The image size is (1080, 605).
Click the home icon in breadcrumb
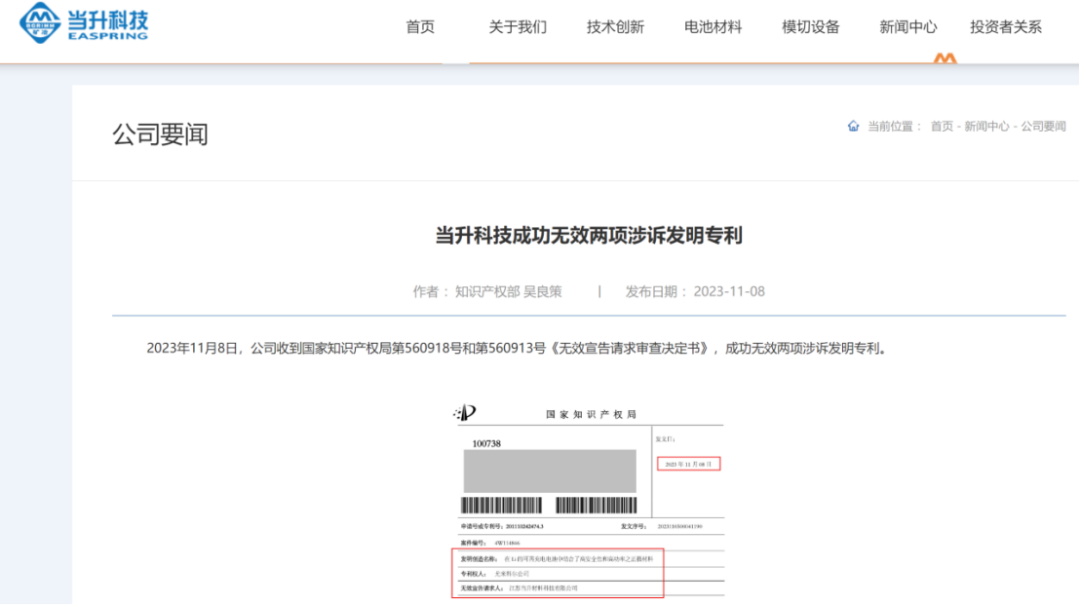pyautogui.click(x=853, y=126)
